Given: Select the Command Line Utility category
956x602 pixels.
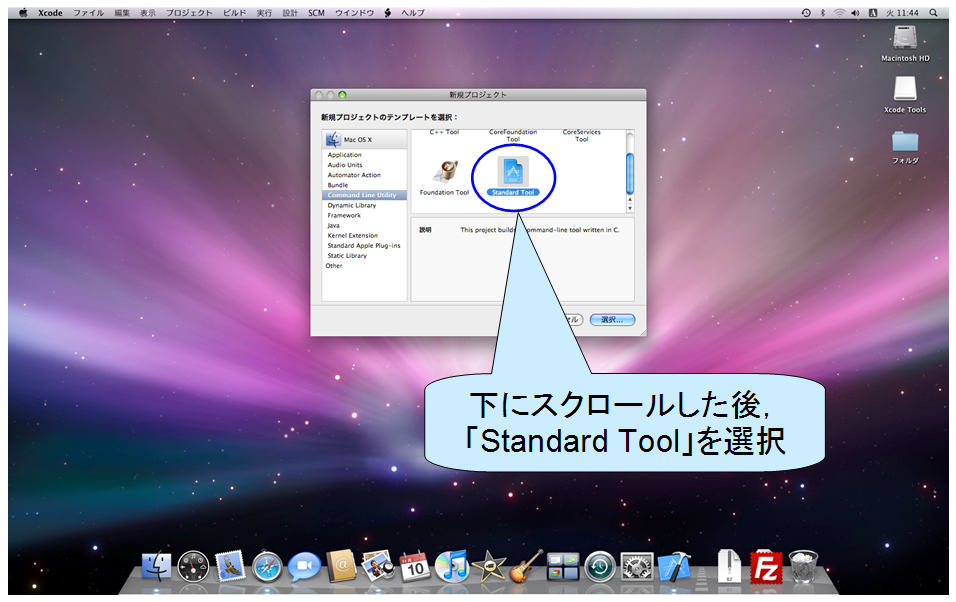Looking at the screenshot, I should (364, 195).
